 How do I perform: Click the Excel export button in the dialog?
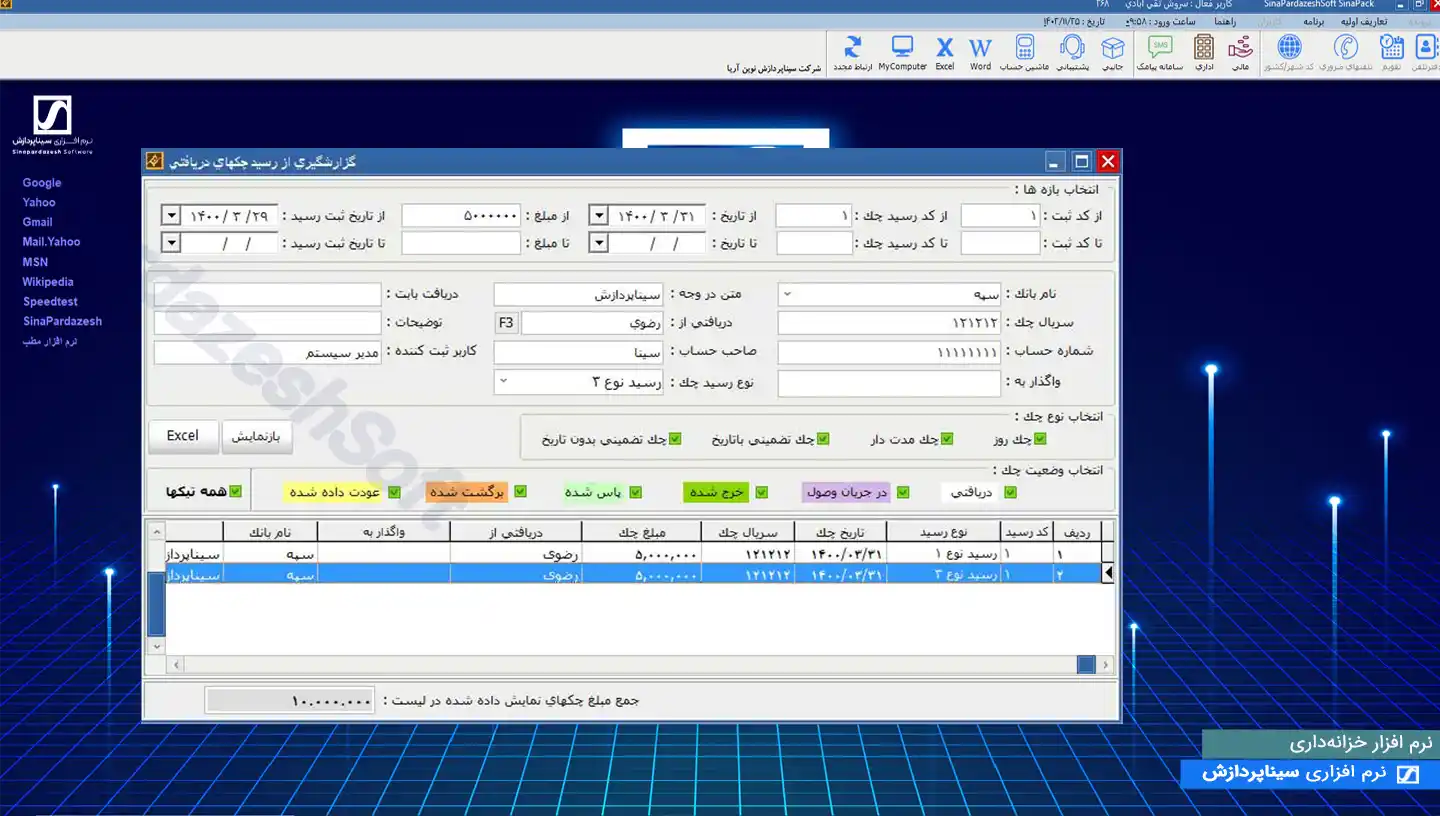[183, 437]
